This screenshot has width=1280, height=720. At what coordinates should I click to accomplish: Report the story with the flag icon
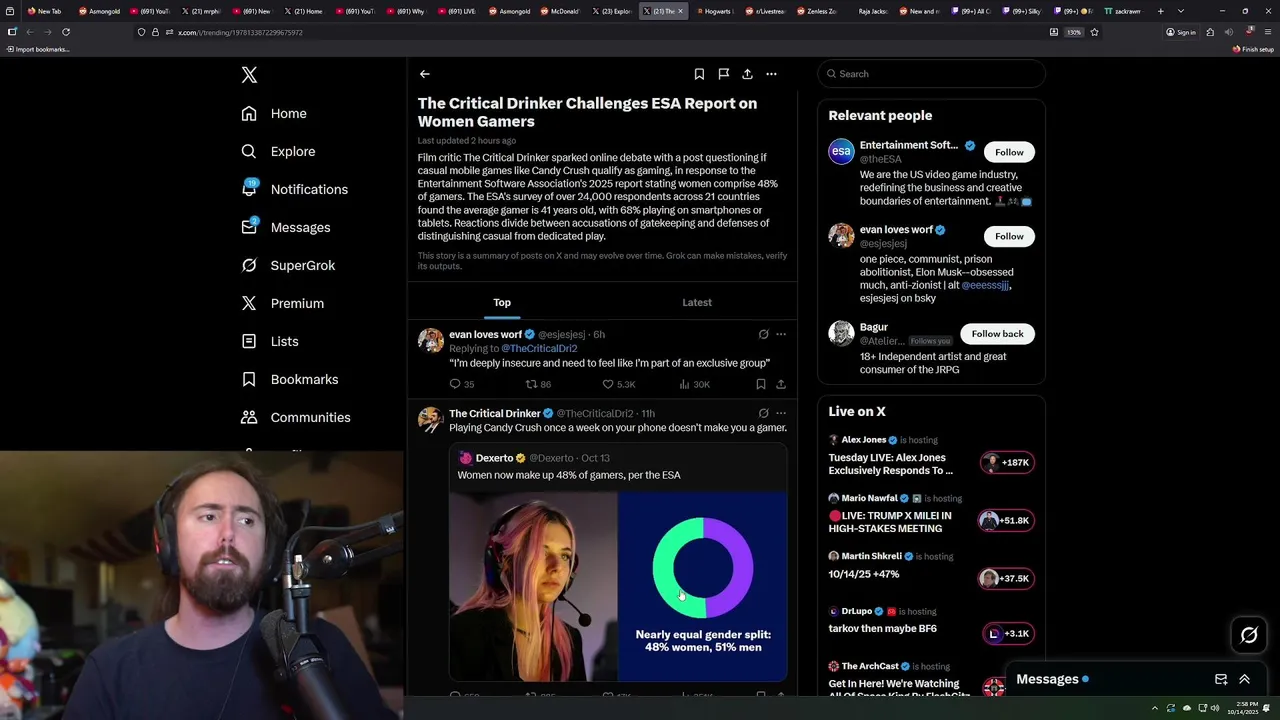coord(723,74)
